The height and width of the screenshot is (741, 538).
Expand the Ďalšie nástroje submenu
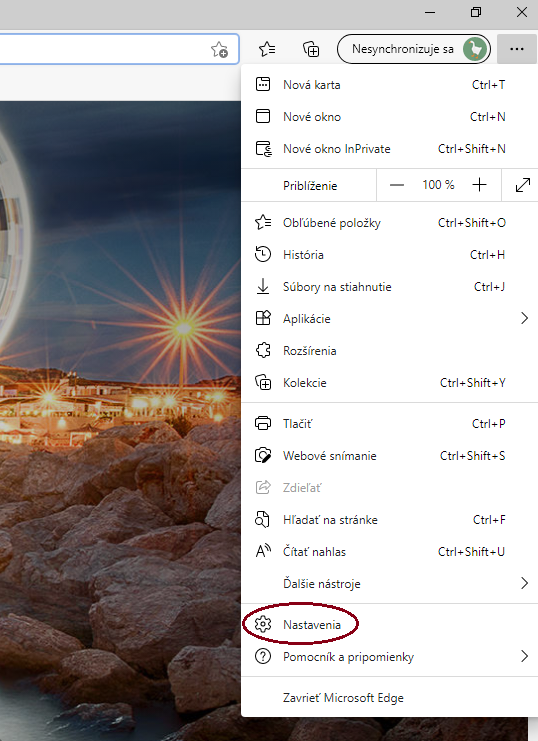point(390,583)
